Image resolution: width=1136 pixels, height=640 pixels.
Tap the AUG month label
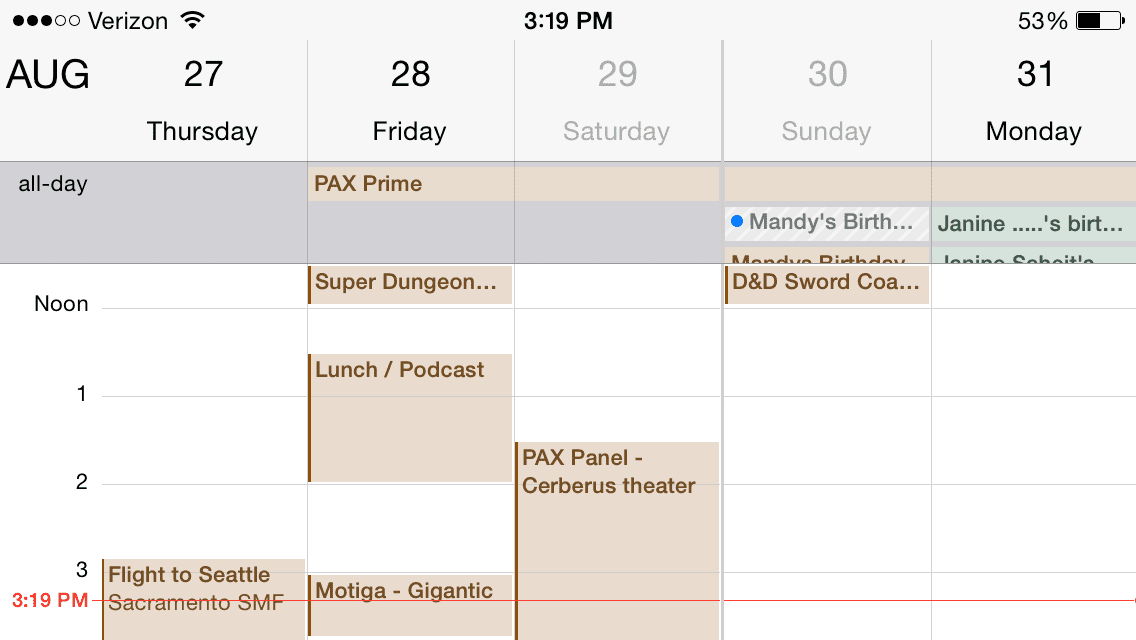(x=48, y=74)
